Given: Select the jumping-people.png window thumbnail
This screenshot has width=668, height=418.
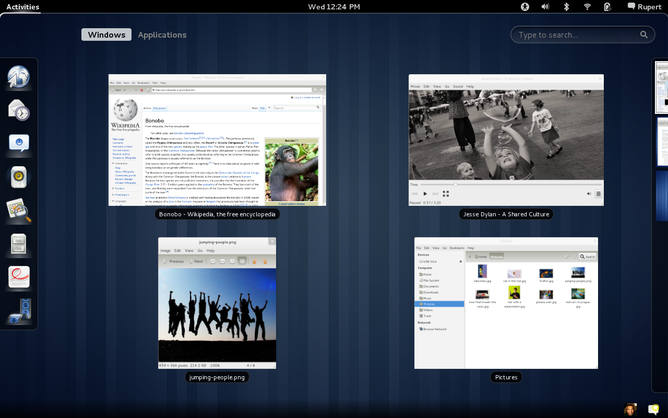Looking at the screenshot, I should 217,303.
